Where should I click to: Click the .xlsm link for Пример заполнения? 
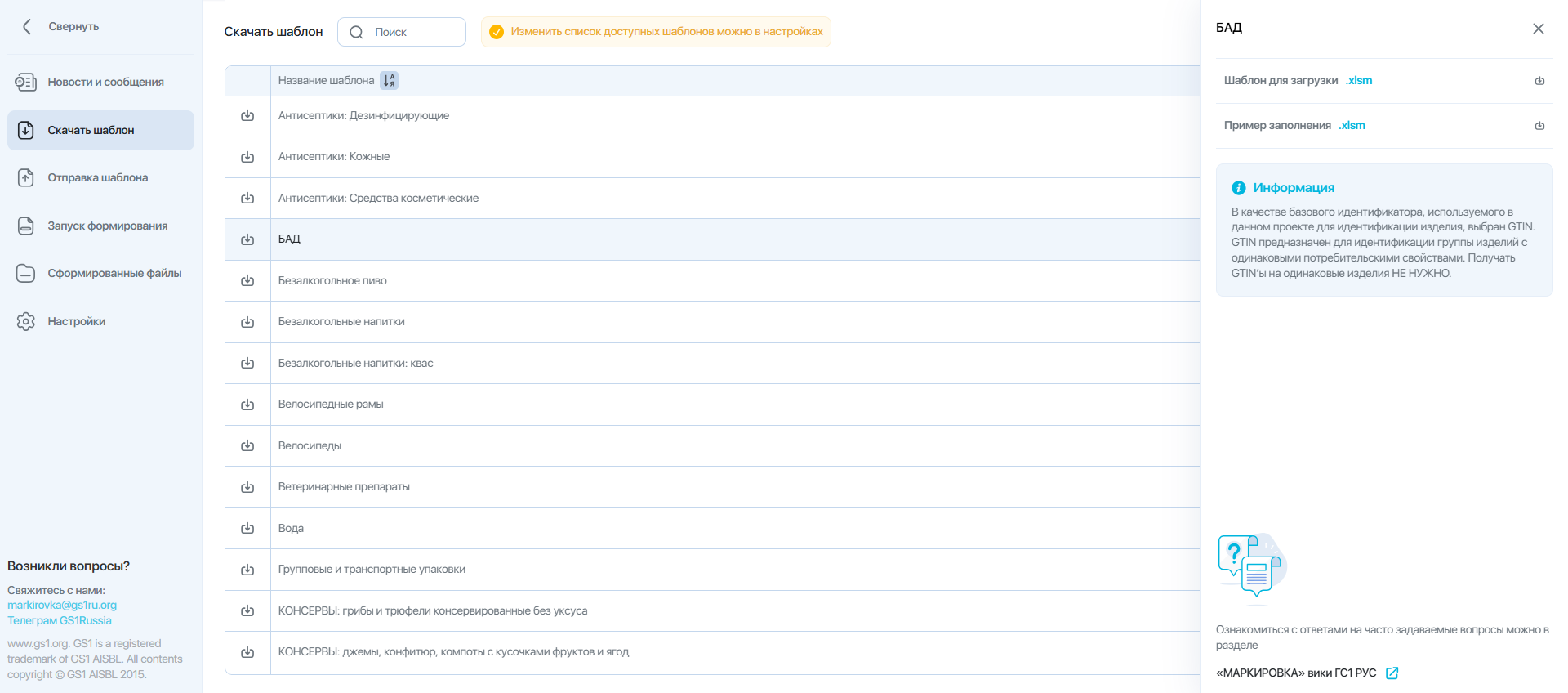point(1352,126)
